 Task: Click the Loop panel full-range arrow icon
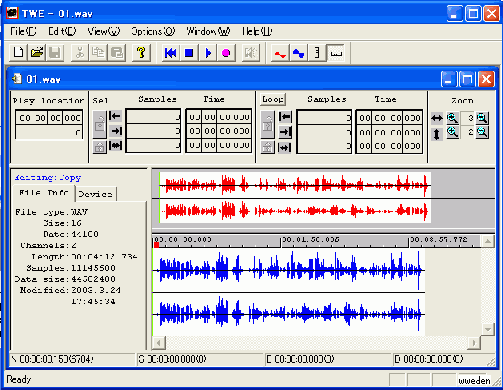285,147
